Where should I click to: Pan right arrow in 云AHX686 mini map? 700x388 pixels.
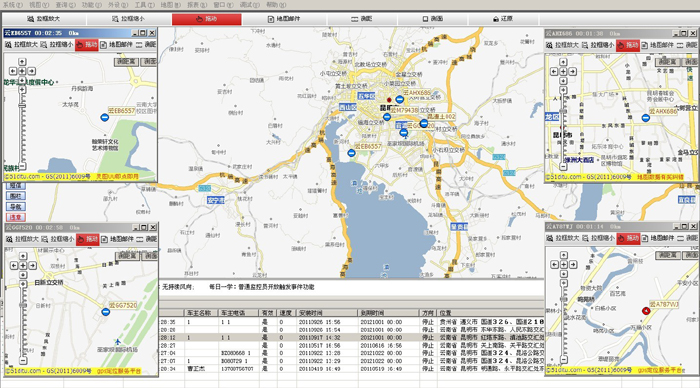(x=572, y=71)
